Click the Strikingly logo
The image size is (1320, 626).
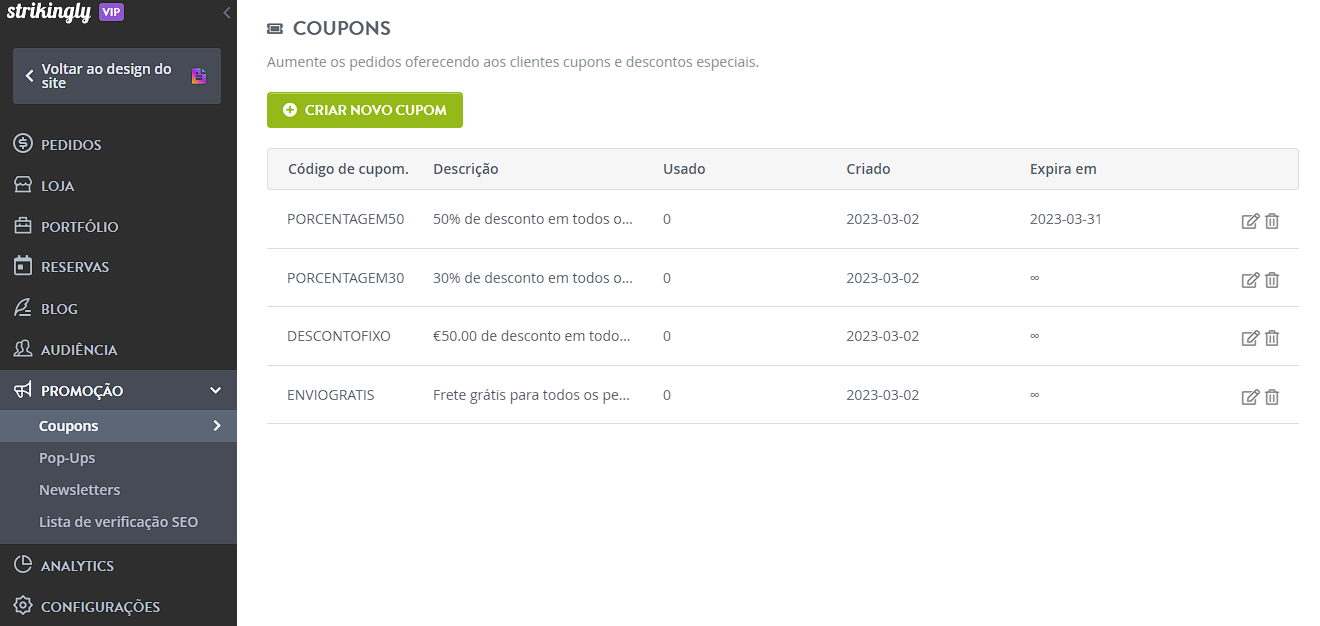coord(49,12)
